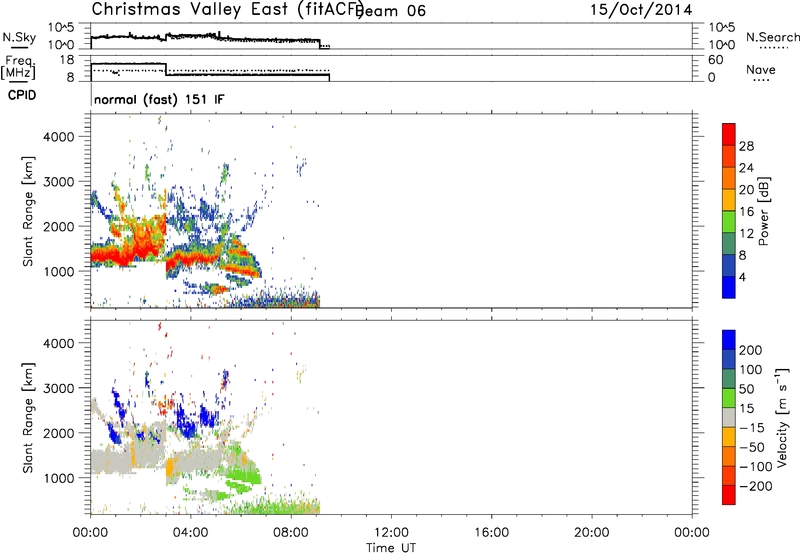Click the title 'Christmas Valley East (fitACF)'

click(x=228, y=9)
